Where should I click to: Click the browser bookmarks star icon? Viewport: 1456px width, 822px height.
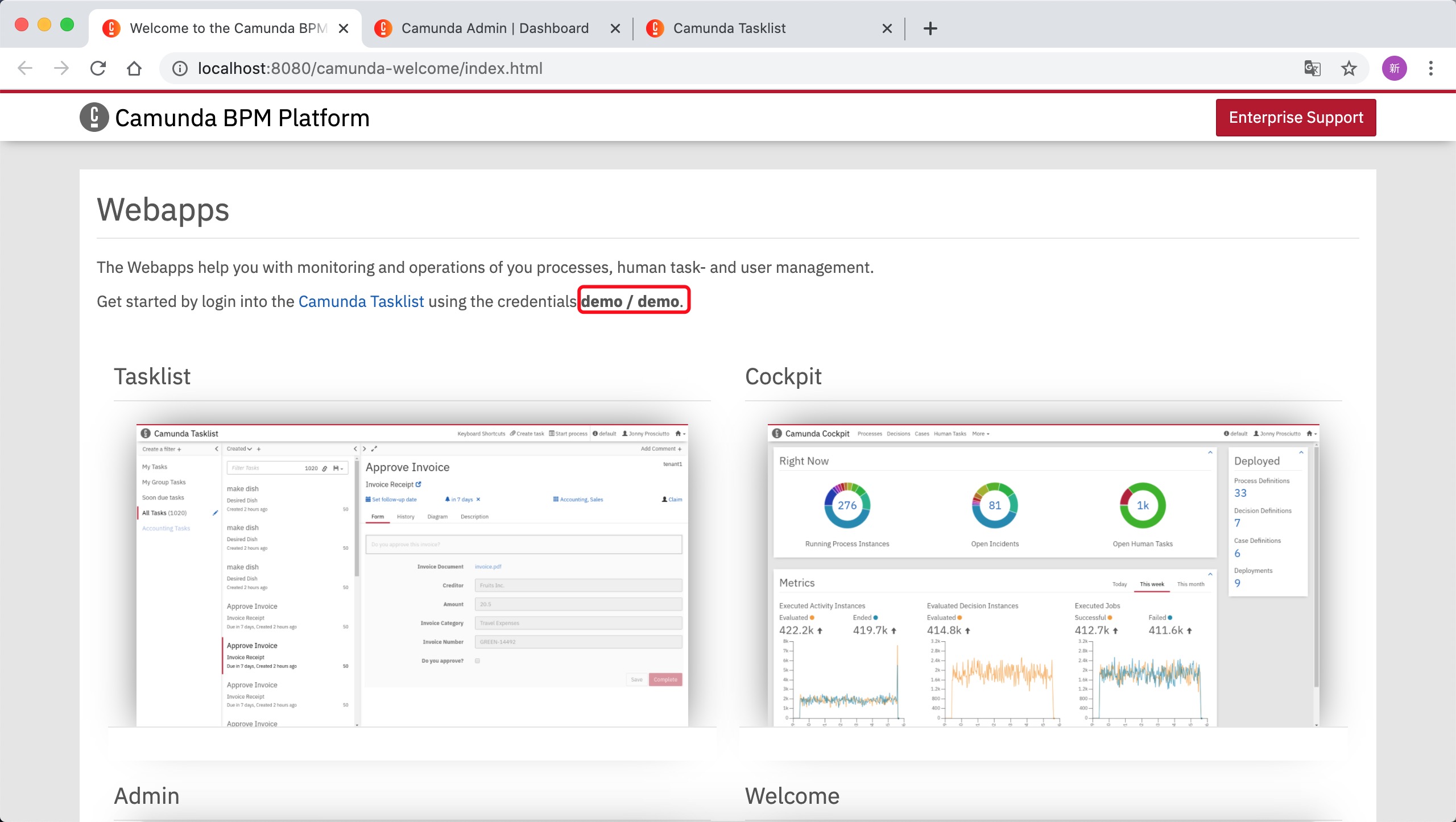[1349, 68]
